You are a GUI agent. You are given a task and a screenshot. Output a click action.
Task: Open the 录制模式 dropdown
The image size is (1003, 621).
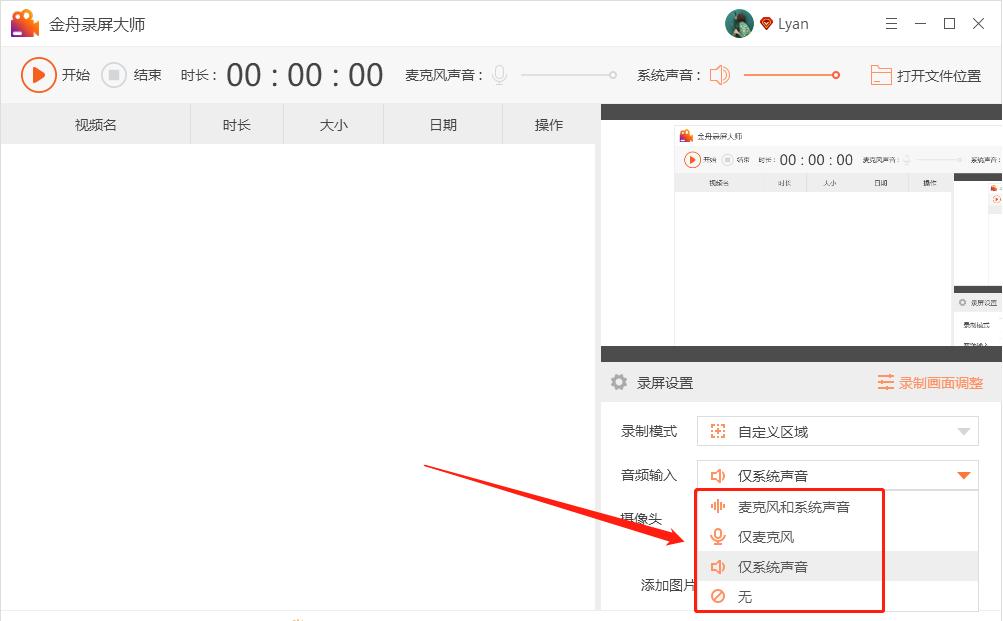[x=964, y=431]
